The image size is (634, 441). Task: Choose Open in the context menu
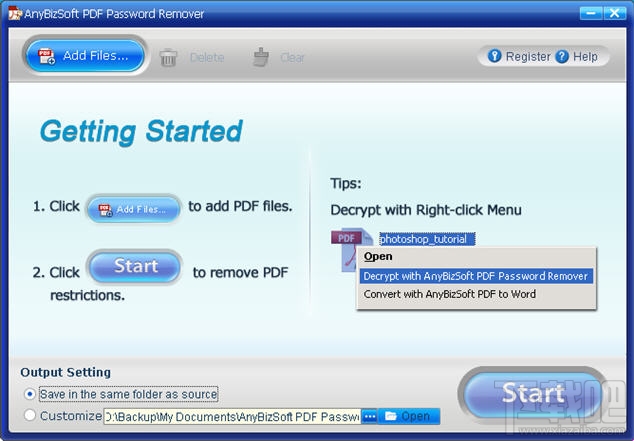[x=378, y=257]
